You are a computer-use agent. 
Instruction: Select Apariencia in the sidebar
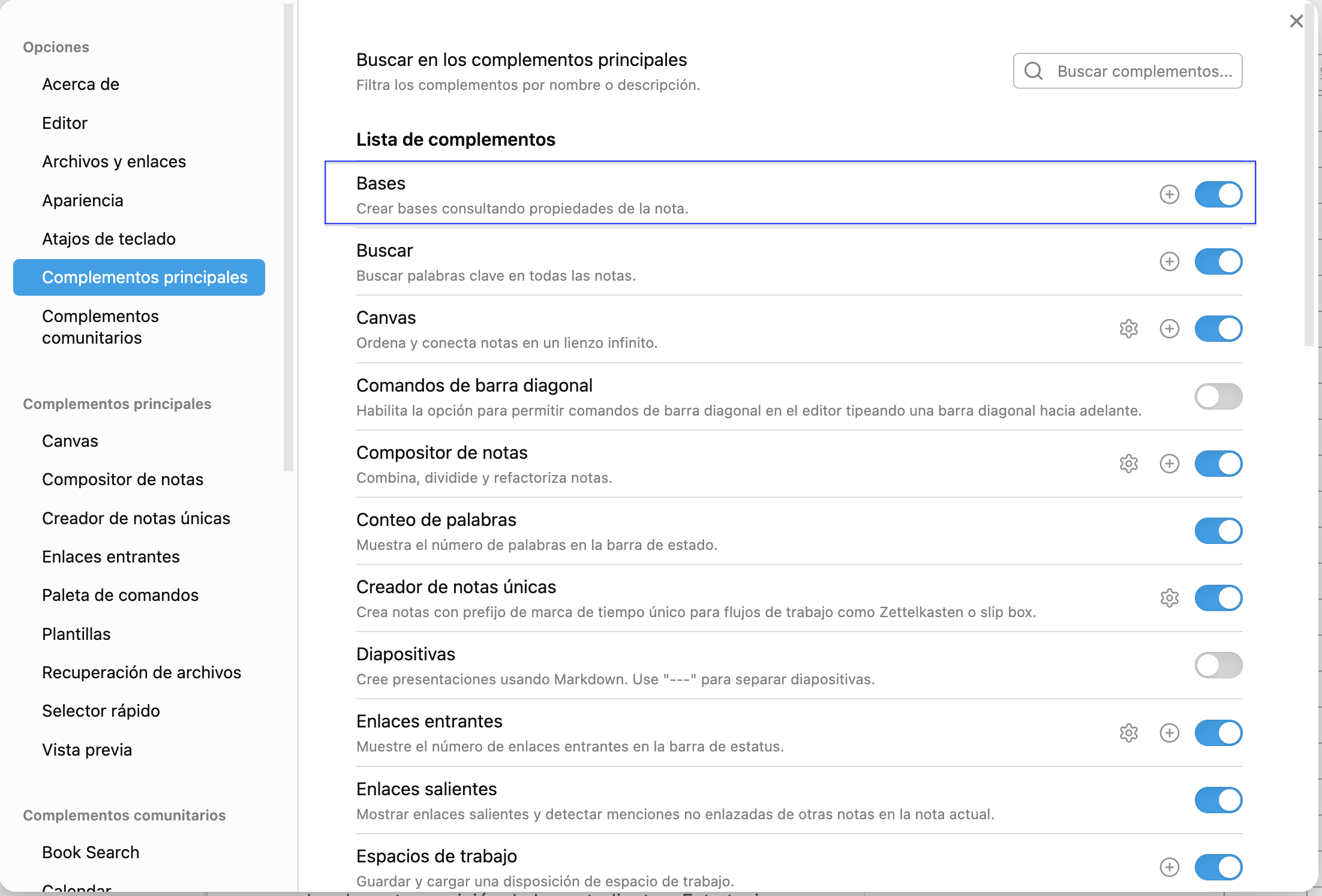(x=83, y=200)
